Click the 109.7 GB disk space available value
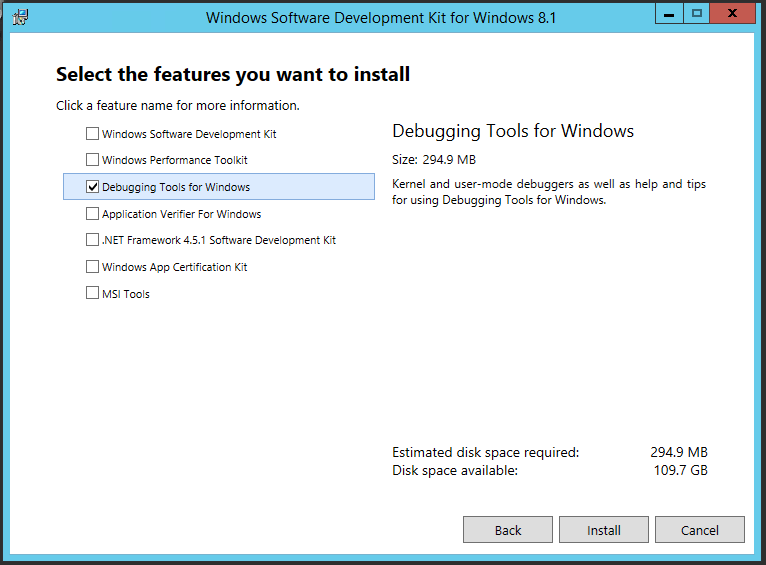Screen dimensions: 766x565 (681, 470)
